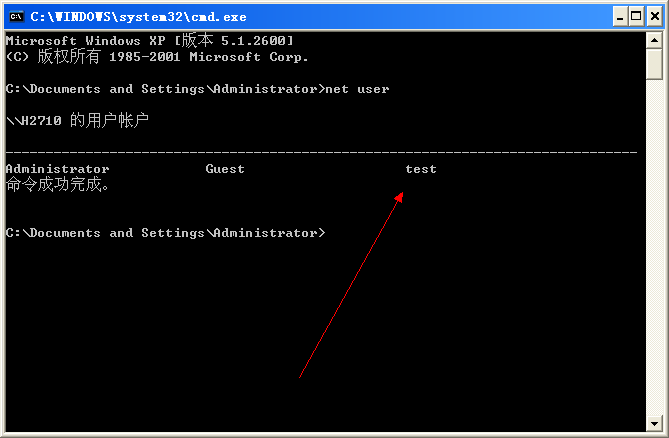669x438 pixels.
Task: Click the scrollbar up arrow
Action: tap(654, 41)
